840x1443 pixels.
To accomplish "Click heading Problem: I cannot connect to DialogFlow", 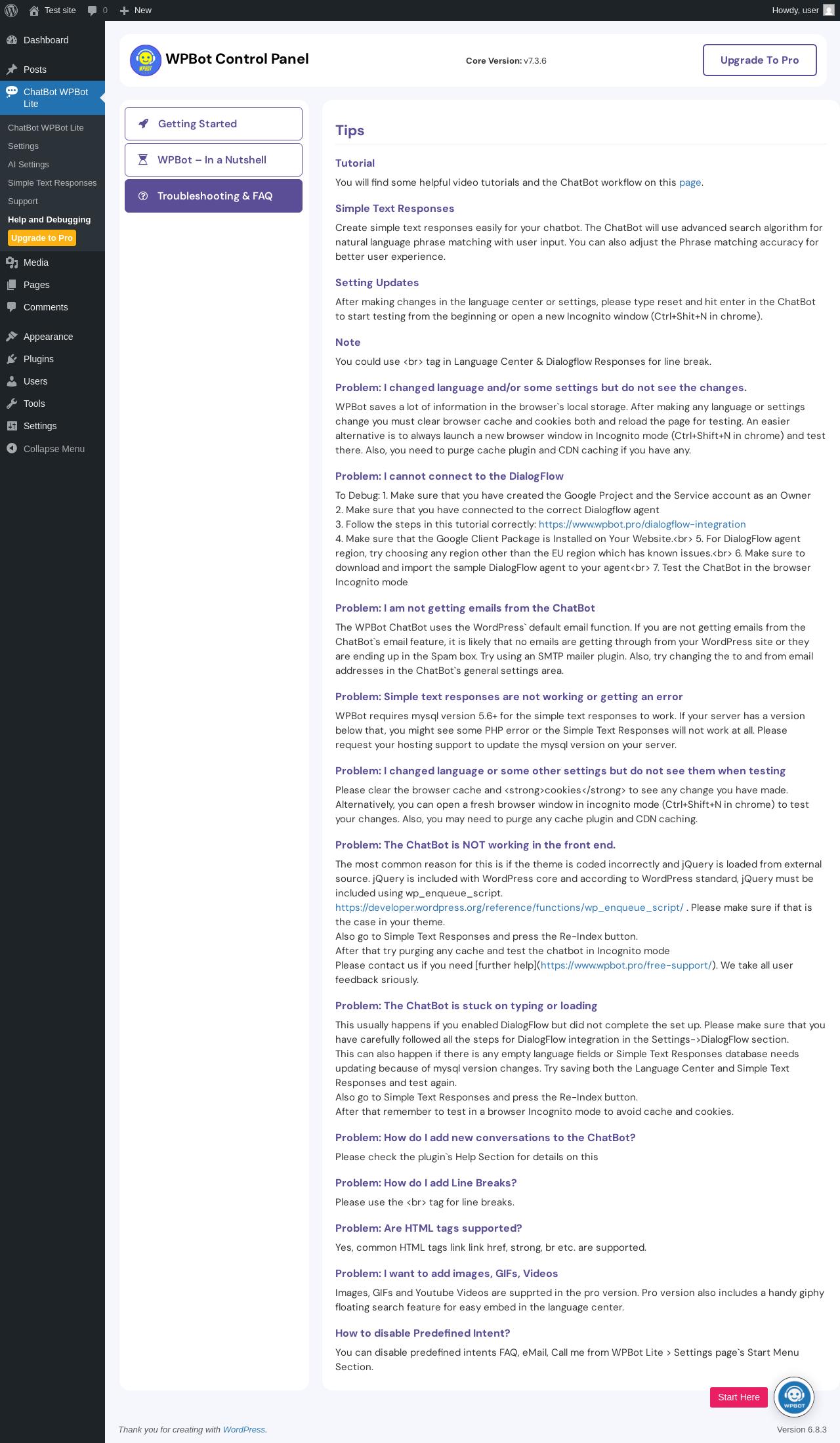I will [x=450, y=476].
